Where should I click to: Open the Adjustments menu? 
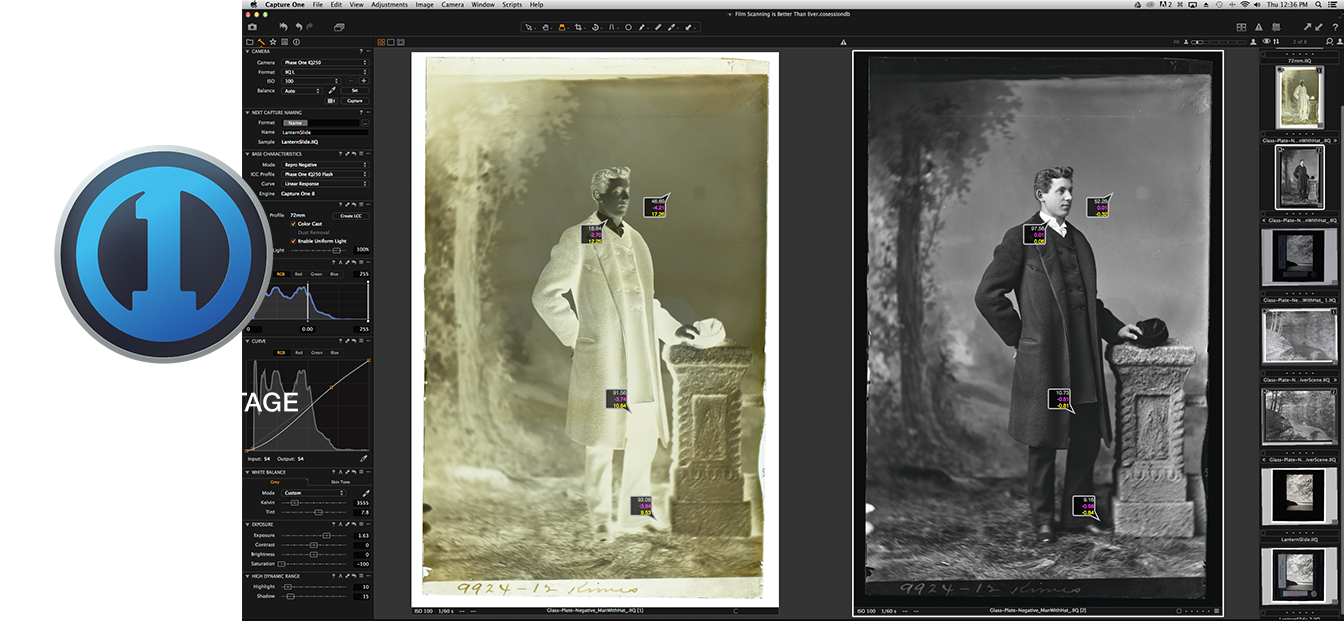(389, 5)
